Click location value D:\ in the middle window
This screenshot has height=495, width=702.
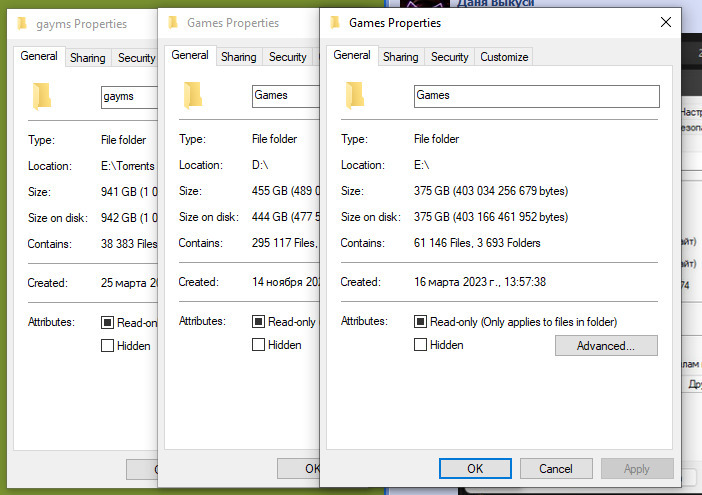tap(260, 165)
